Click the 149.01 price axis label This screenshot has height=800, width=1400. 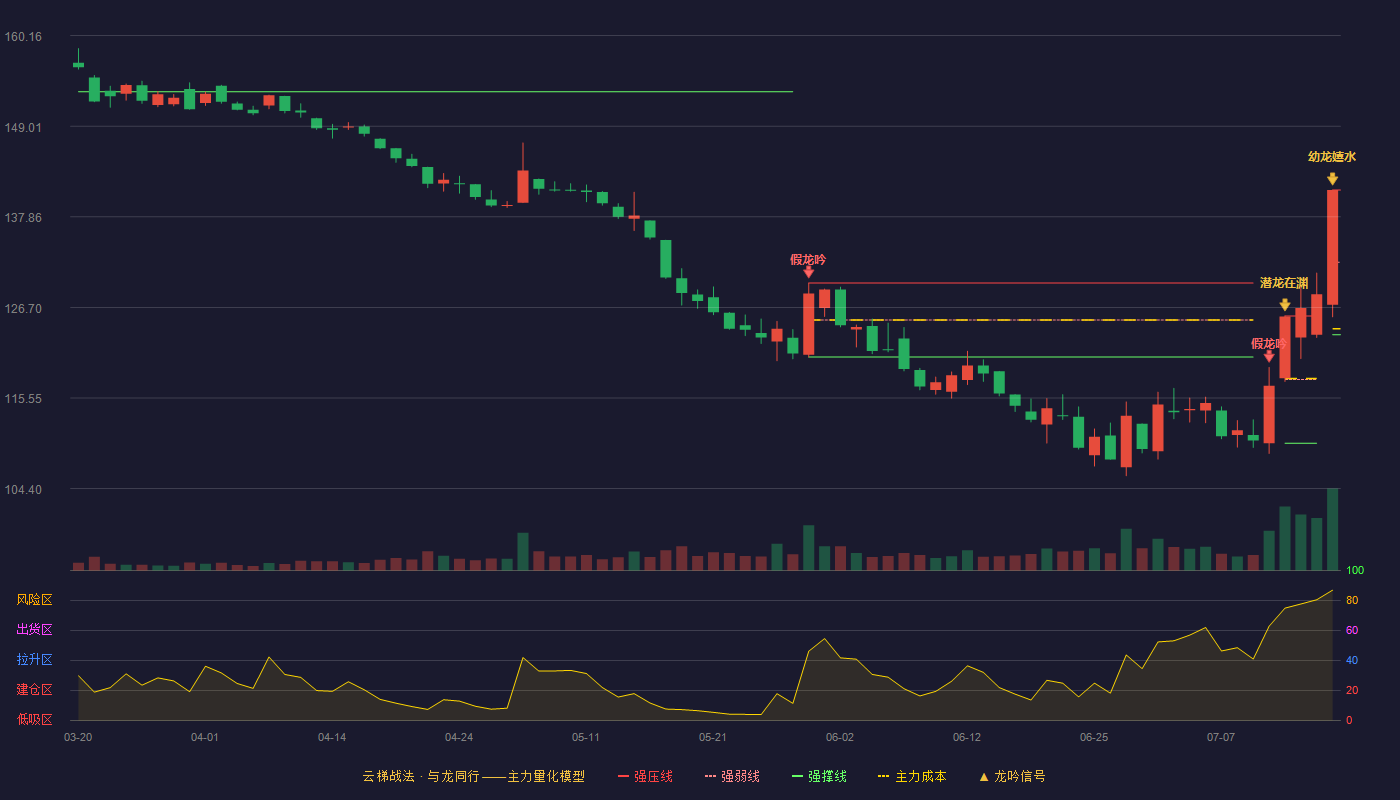point(23,127)
